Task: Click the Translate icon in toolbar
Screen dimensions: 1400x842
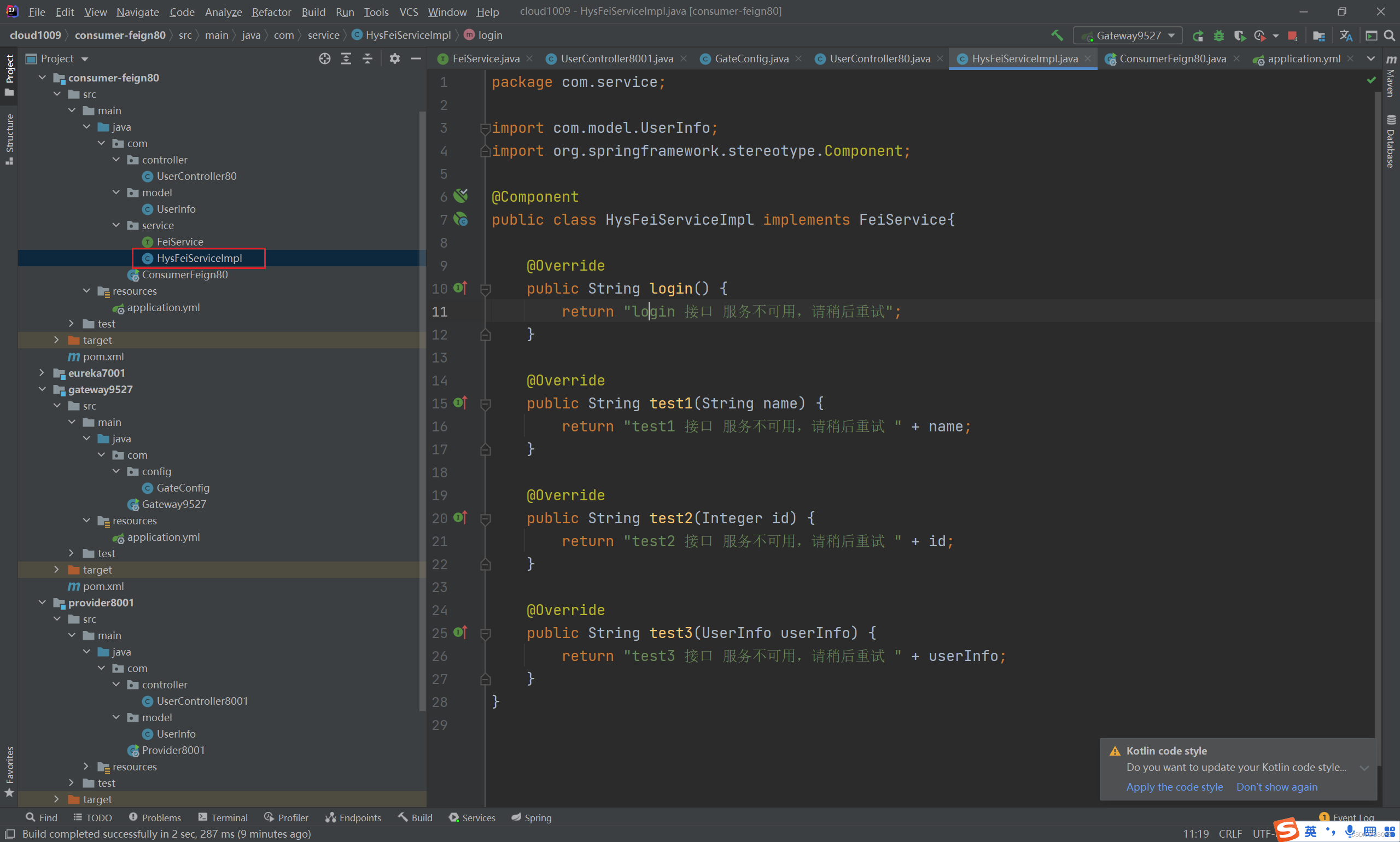Action: 1345,36
